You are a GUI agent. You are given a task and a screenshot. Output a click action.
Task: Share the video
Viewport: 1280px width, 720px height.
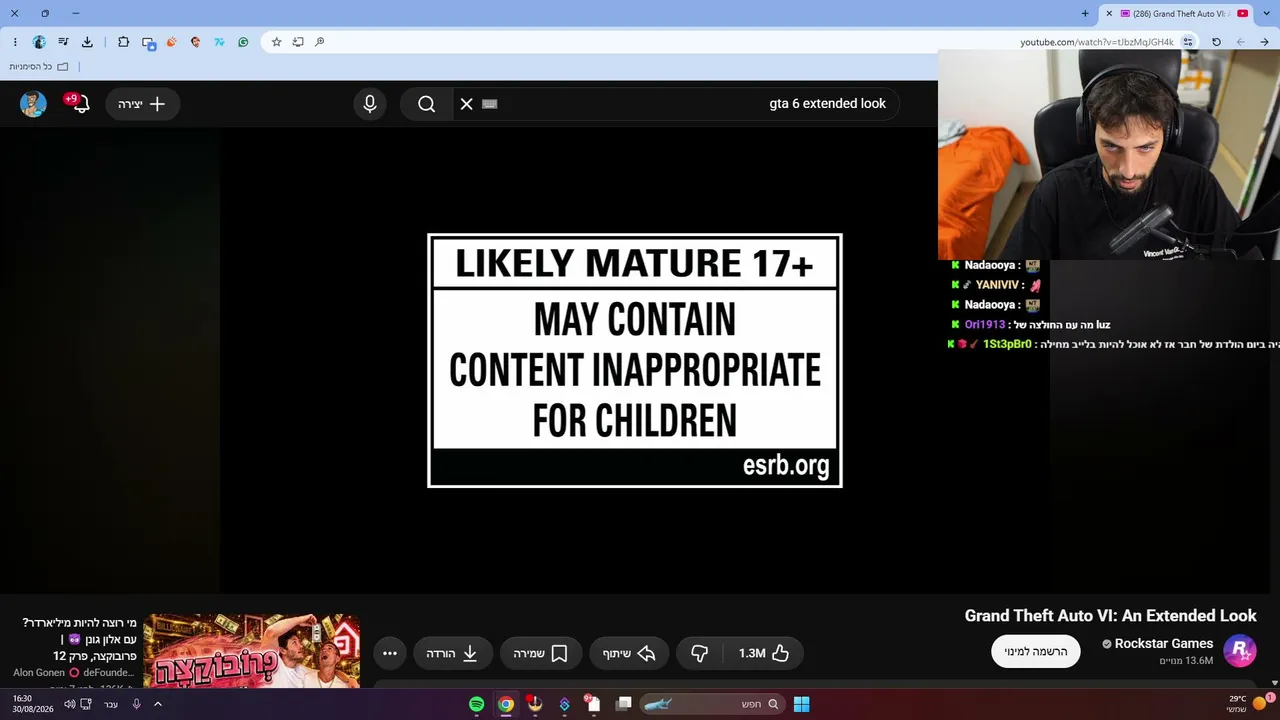tap(629, 654)
